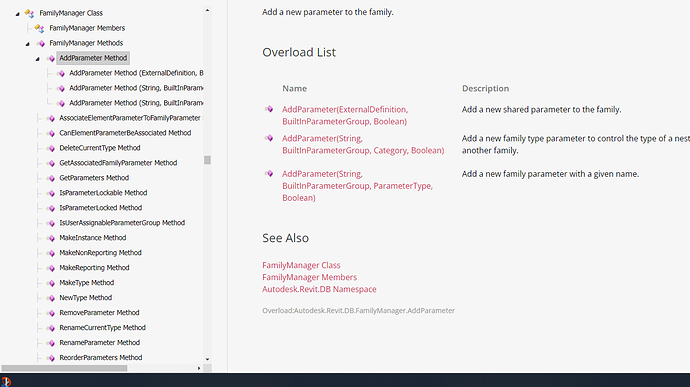Click the scroll down arrow of tree

207,359
